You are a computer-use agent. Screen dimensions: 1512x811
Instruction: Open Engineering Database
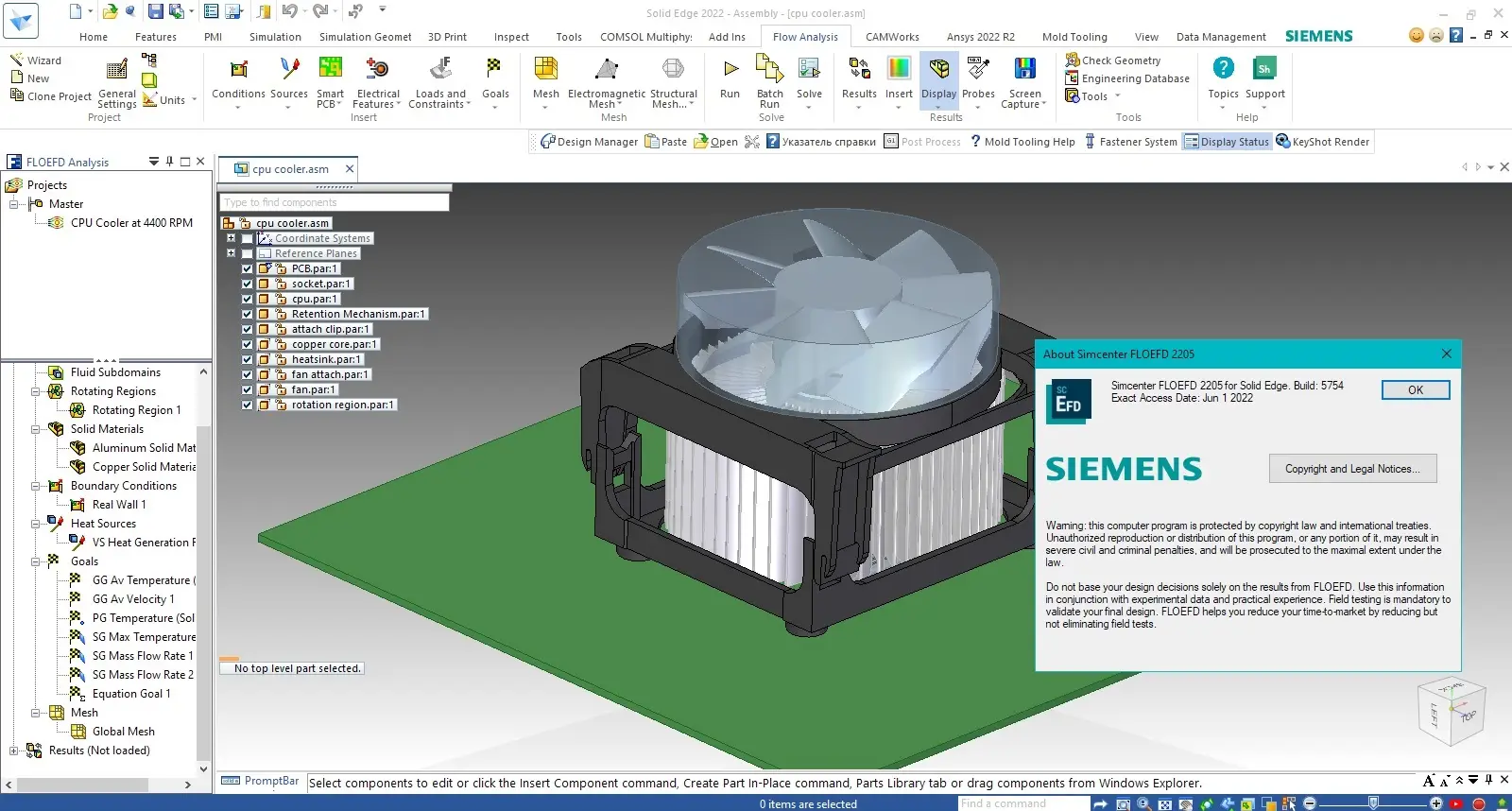[1127, 78]
